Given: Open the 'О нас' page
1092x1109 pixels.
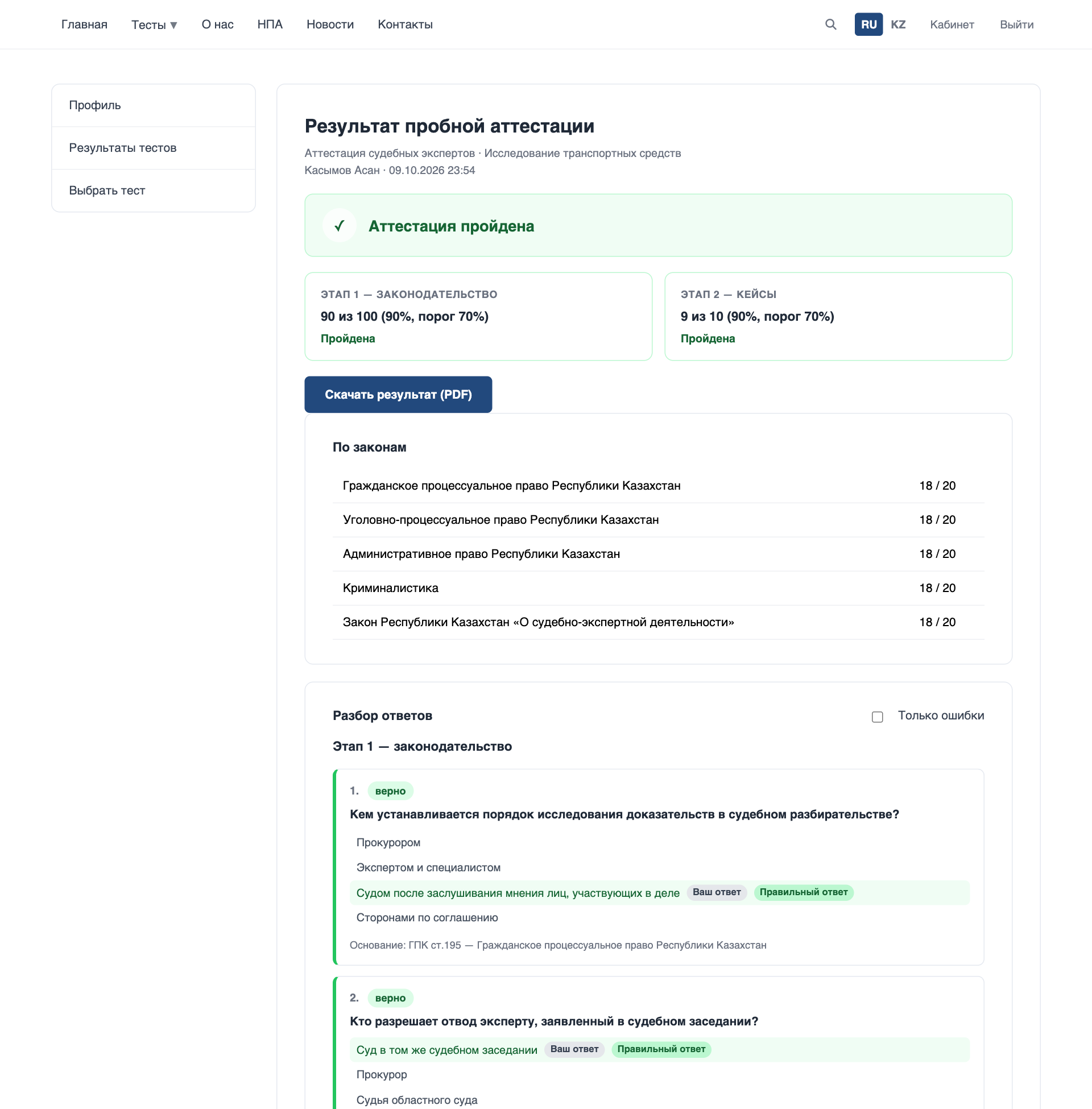Looking at the screenshot, I should click(x=217, y=24).
